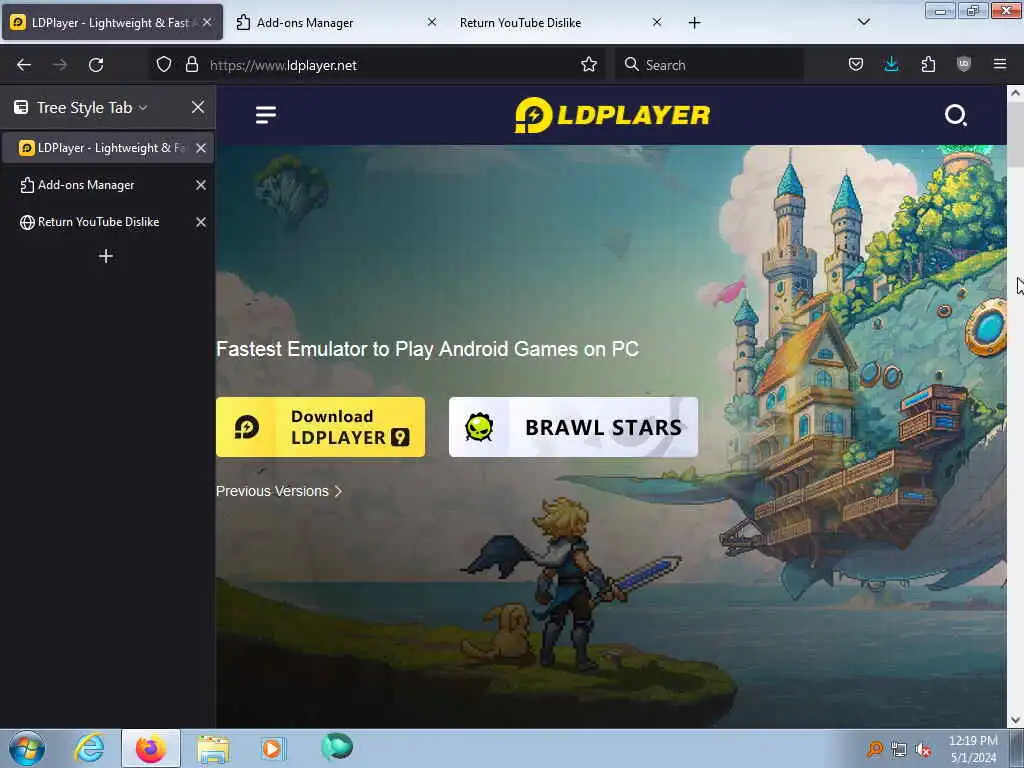Reload the current page
Image resolution: width=1024 pixels, height=768 pixels.
[96, 65]
